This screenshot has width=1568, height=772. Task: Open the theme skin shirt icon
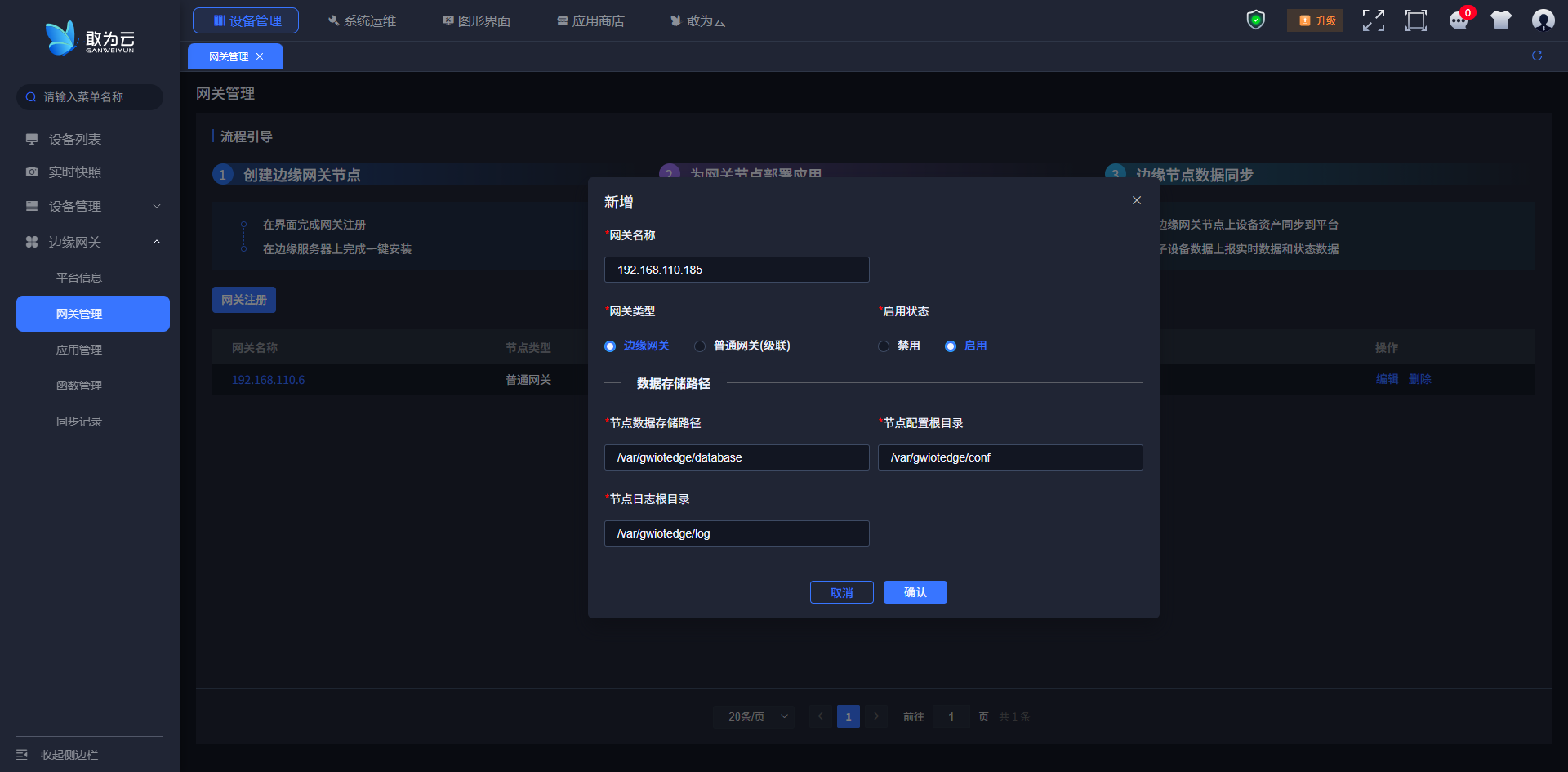[1500, 20]
